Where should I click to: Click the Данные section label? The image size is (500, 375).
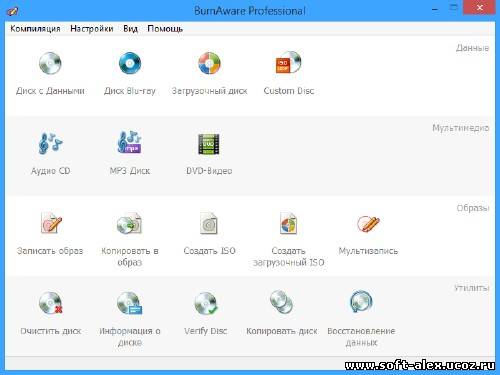click(x=472, y=48)
